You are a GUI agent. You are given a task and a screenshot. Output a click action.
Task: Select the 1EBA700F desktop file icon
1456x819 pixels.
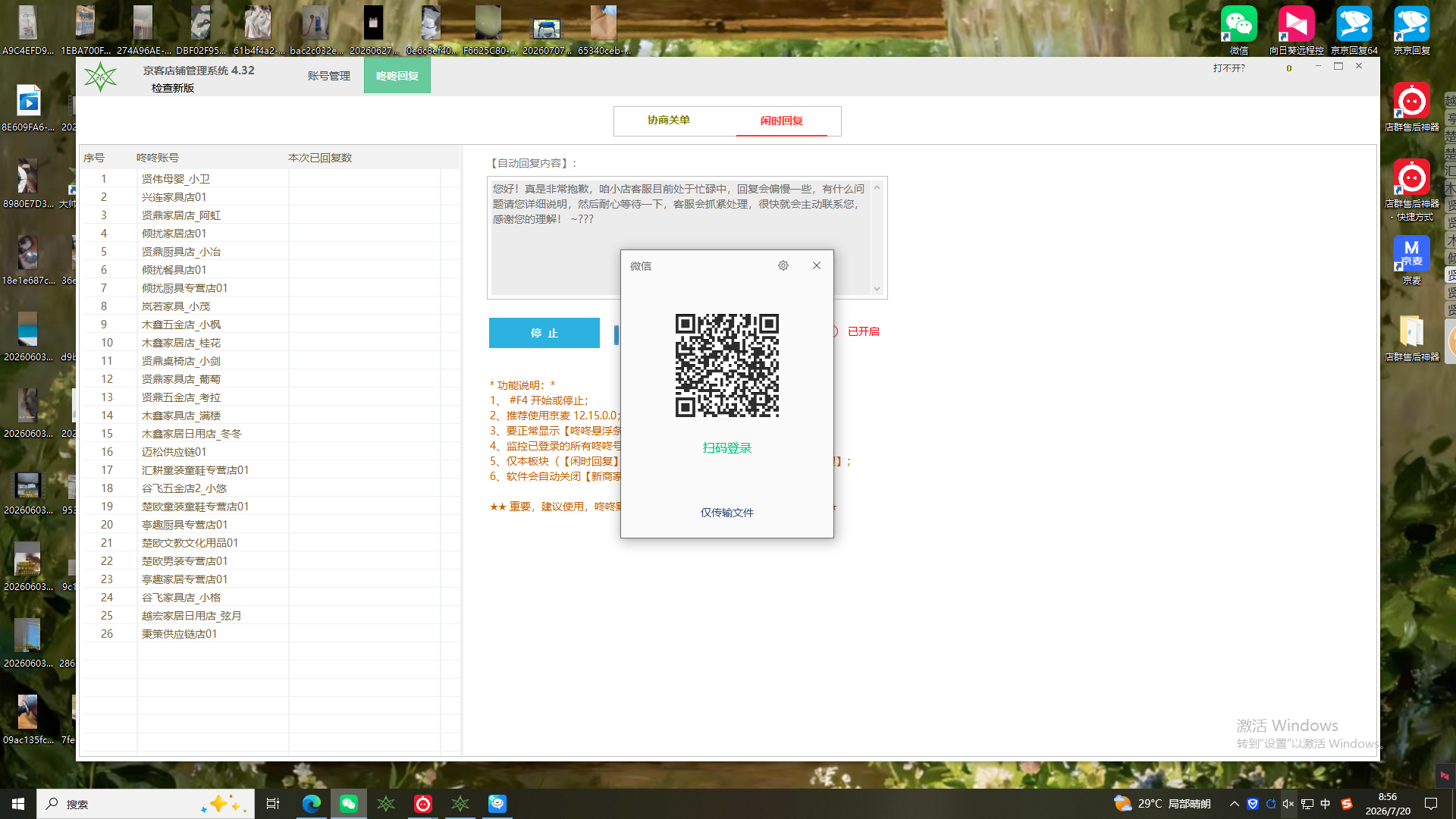click(86, 30)
